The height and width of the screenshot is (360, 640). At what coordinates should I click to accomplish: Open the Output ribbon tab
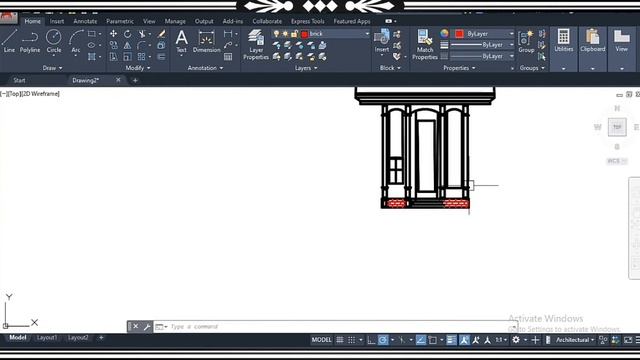point(204,21)
